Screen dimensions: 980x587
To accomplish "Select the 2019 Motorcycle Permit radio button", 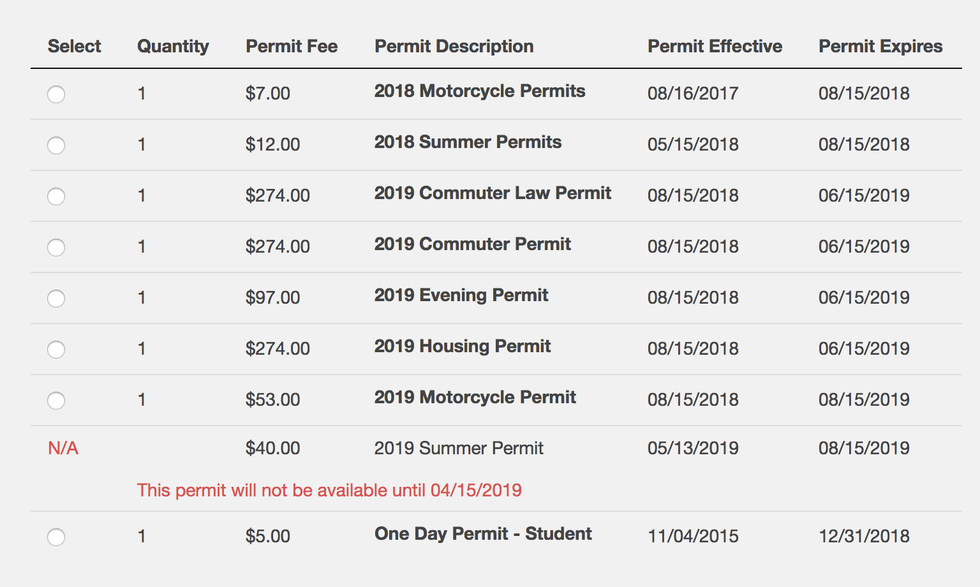I will pyautogui.click(x=56, y=400).
